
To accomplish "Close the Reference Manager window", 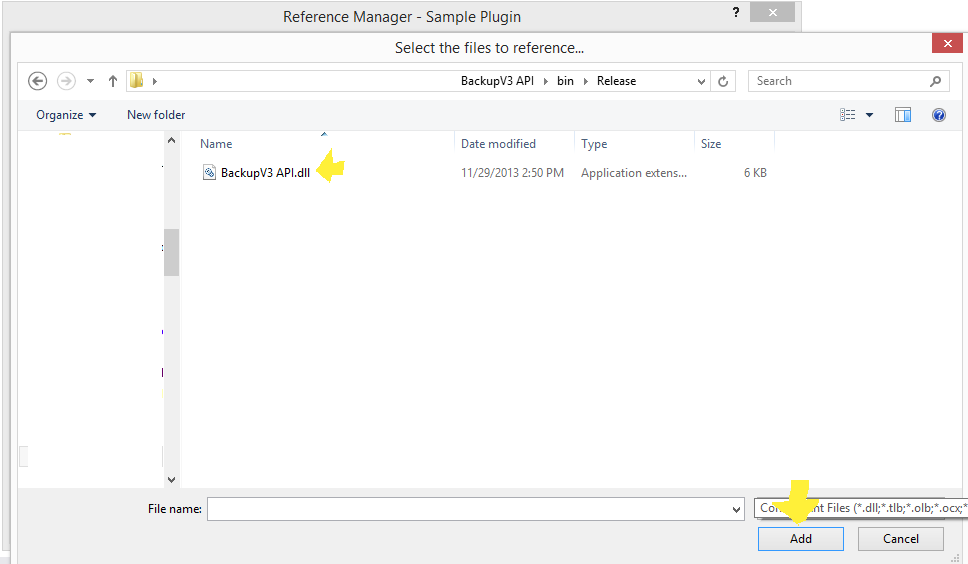I will pos(772,12).
